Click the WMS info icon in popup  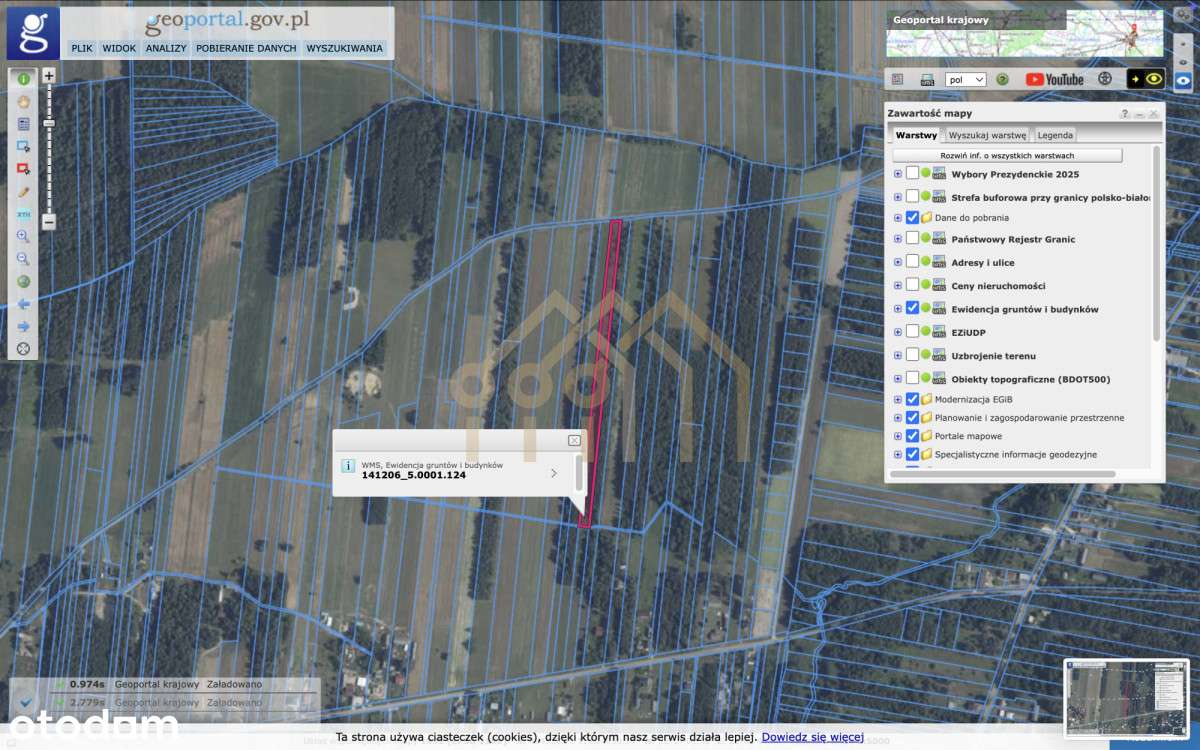[347, 466]
